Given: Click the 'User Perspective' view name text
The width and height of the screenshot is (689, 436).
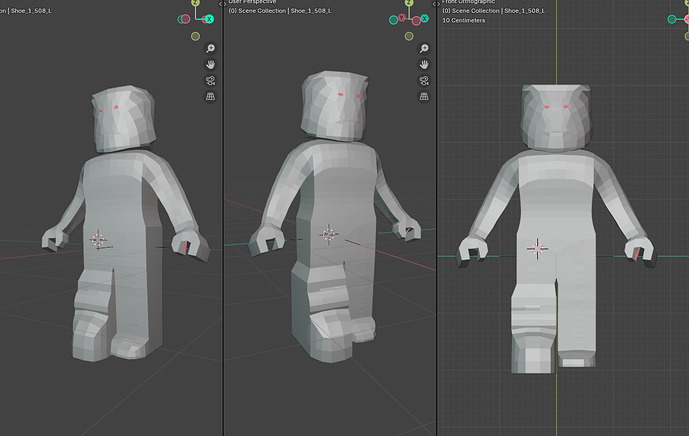Looking at the screenshot, I should (252, 2).
